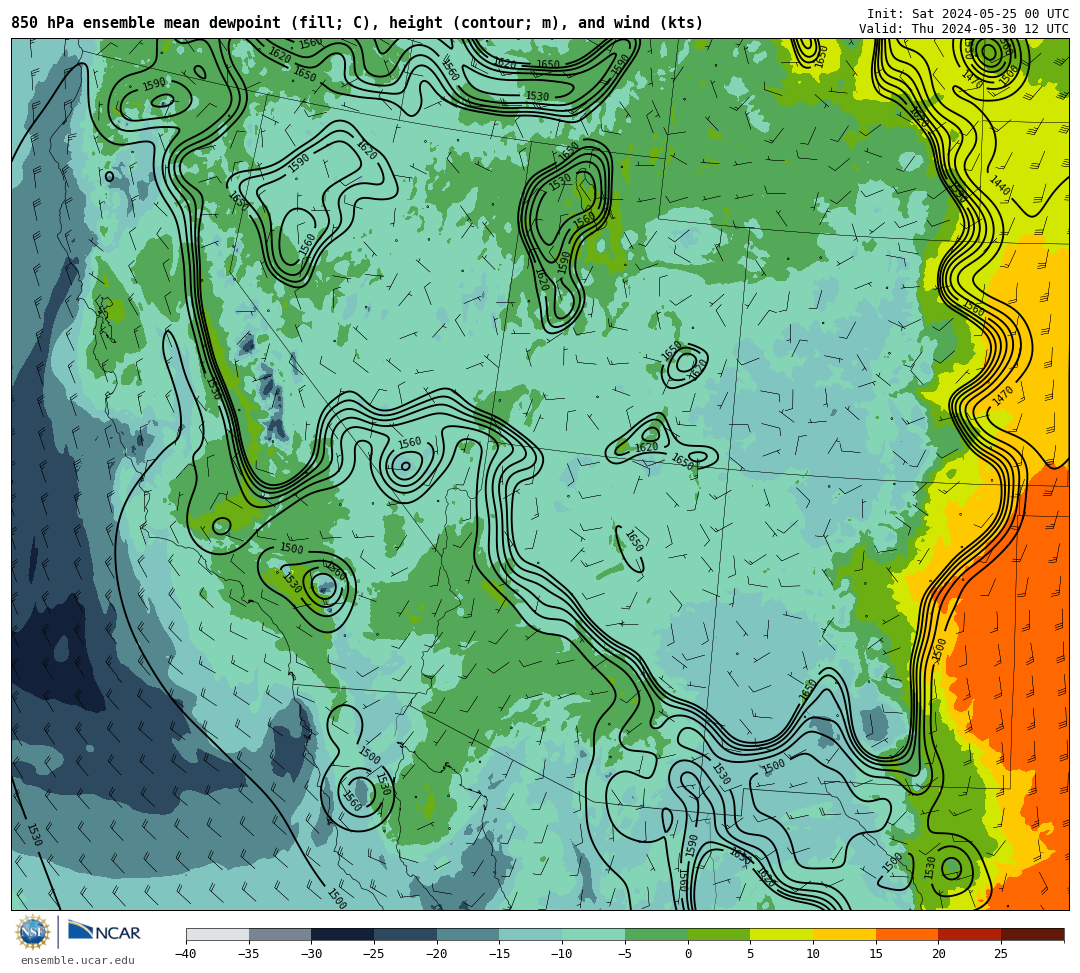Viewport: 1080px width, 973px height.
Task: Click the NCAR logo
Action: [x=104, y=932]
